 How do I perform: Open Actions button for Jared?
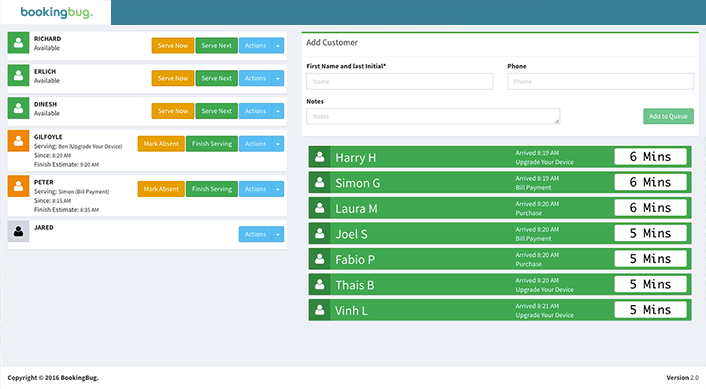coord(255,235)
